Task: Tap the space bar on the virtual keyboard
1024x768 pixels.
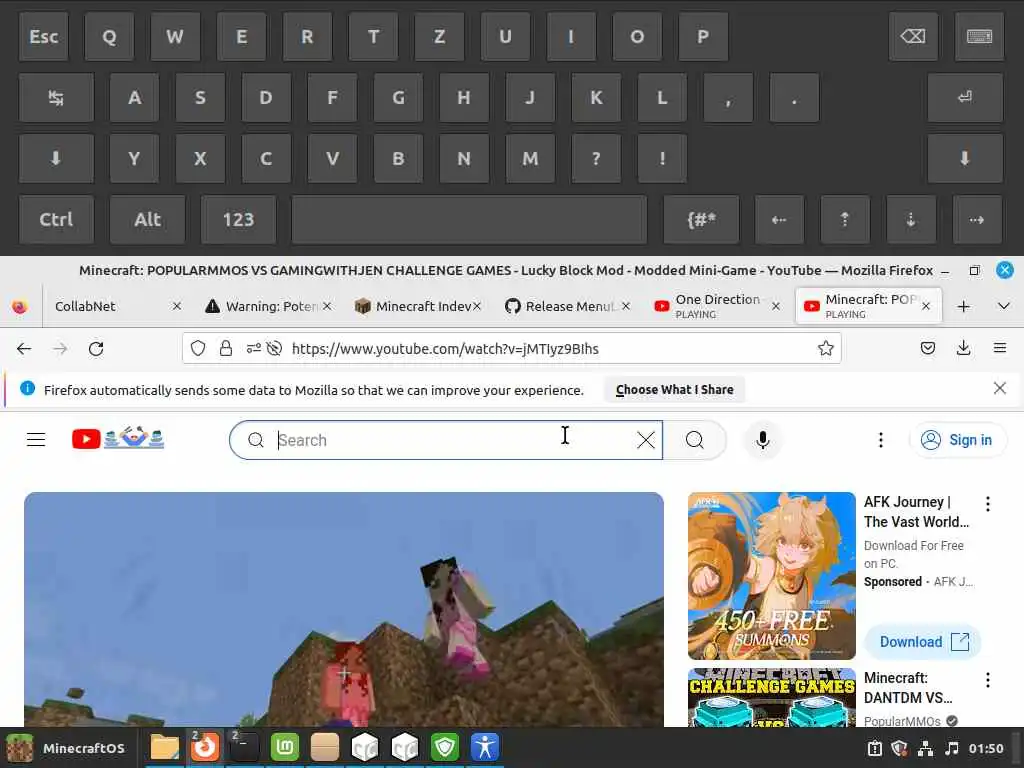Action: point(469,219)
